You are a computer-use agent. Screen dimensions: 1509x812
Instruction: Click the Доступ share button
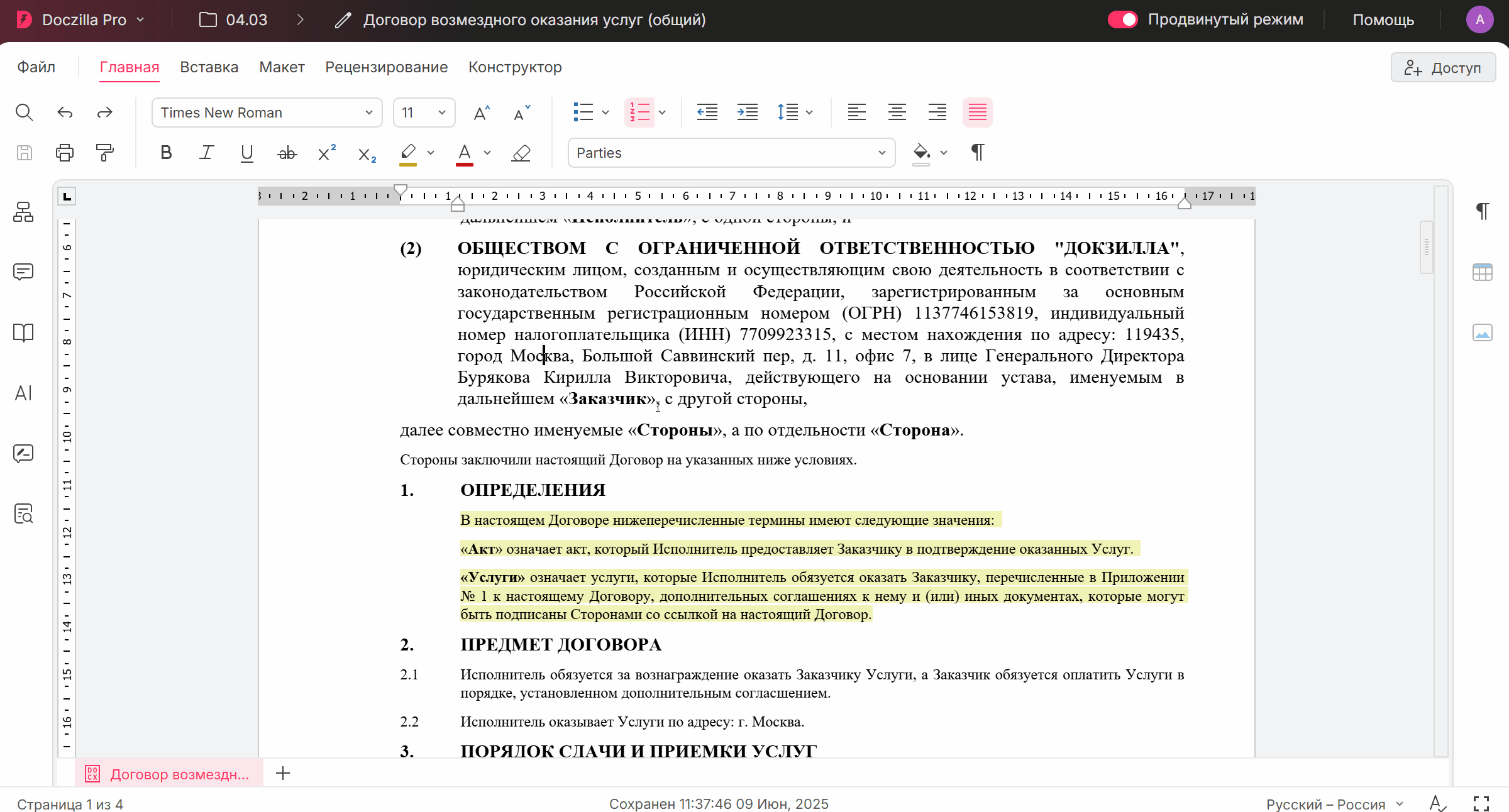pyautogui.click(x=1444, y=67)
